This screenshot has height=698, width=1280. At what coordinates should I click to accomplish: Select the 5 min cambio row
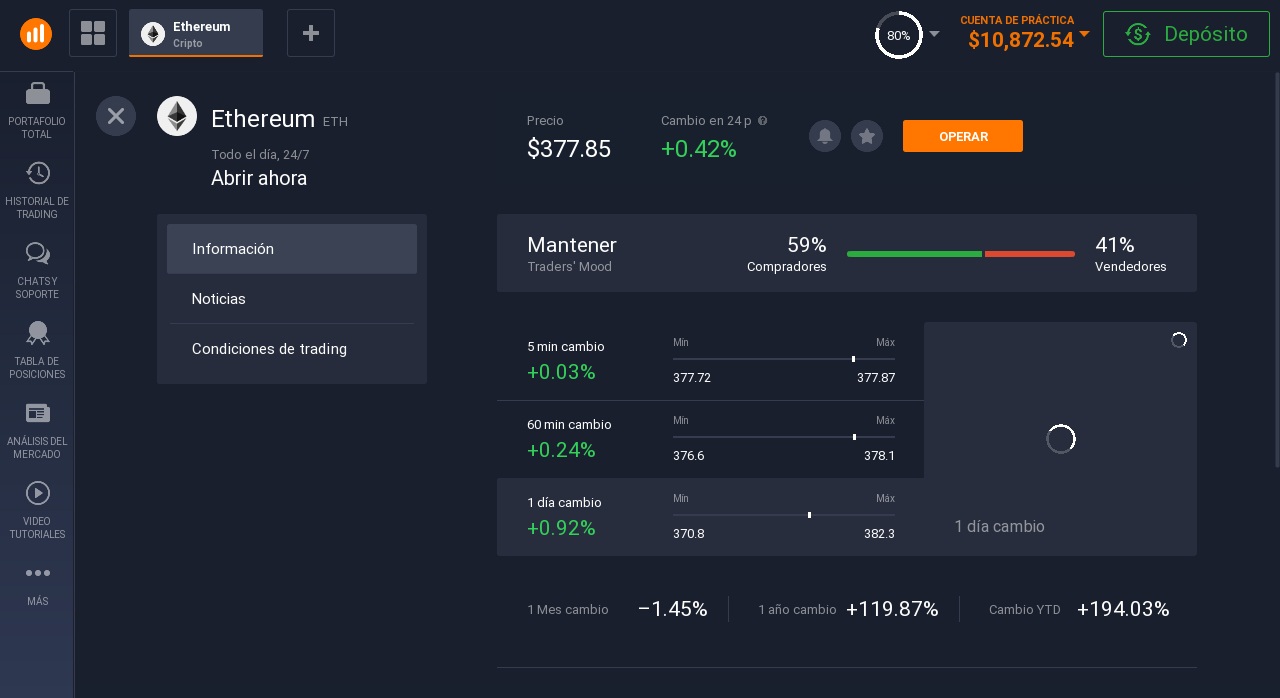710,361
